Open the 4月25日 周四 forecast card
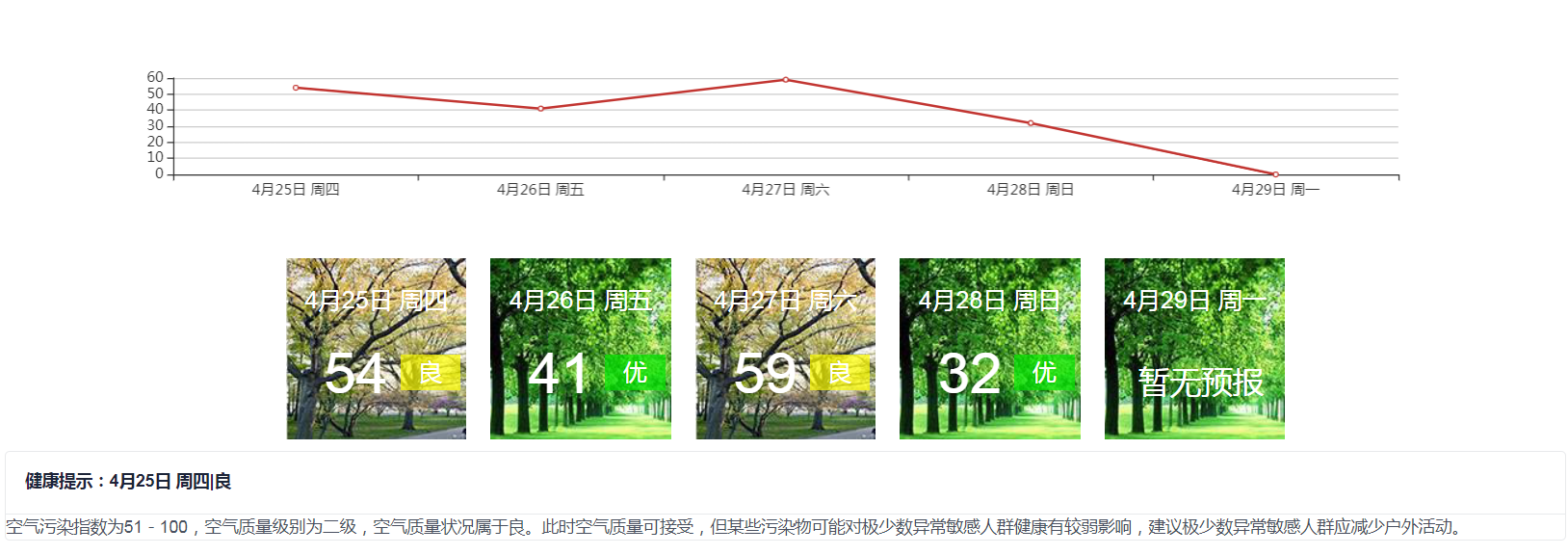 point(377,349)
